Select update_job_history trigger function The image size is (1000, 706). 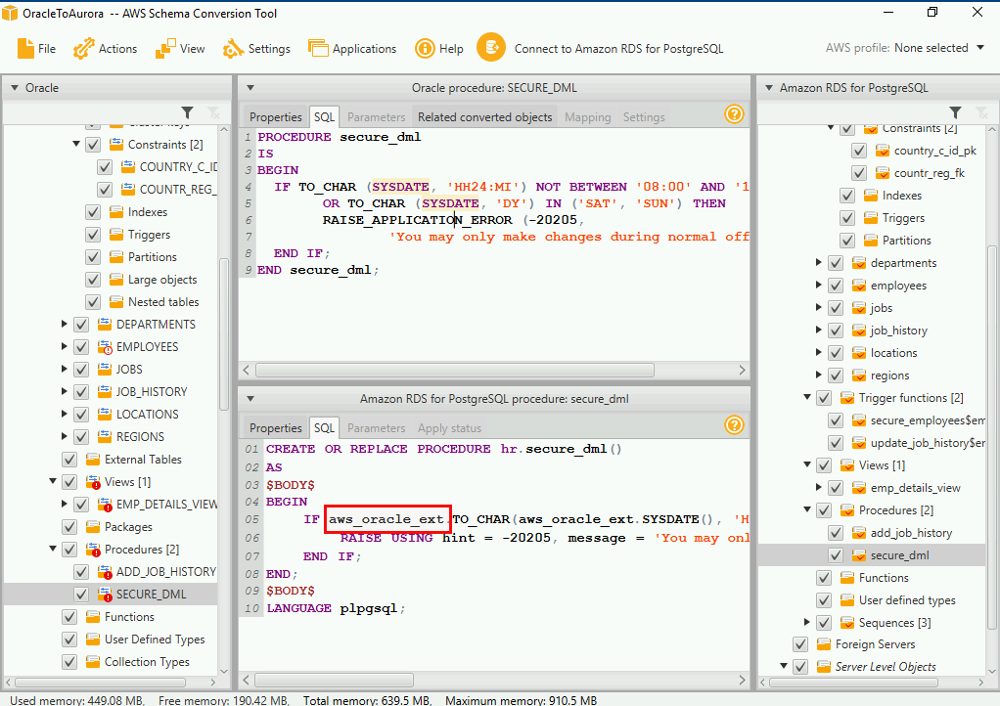pos(927,443)
